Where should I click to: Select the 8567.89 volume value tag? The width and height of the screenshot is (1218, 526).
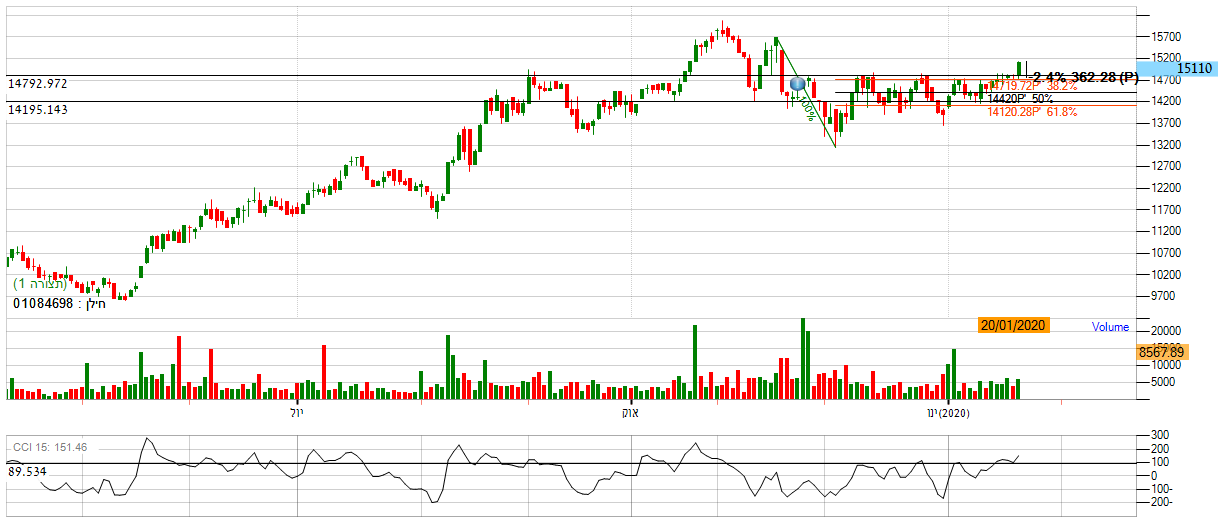point(1161,352)
